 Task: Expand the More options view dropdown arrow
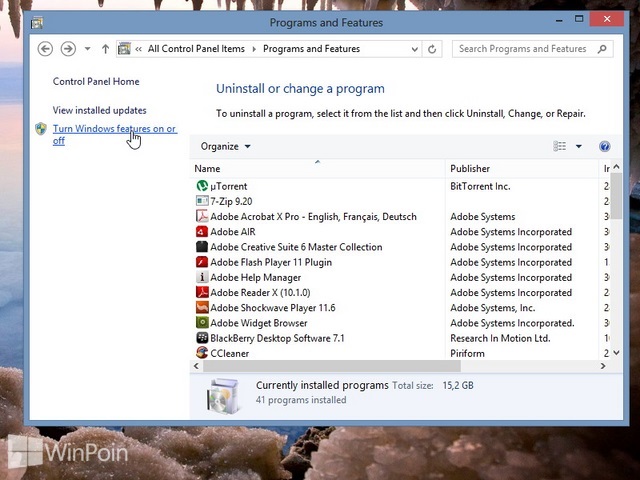tap(579, 147)
